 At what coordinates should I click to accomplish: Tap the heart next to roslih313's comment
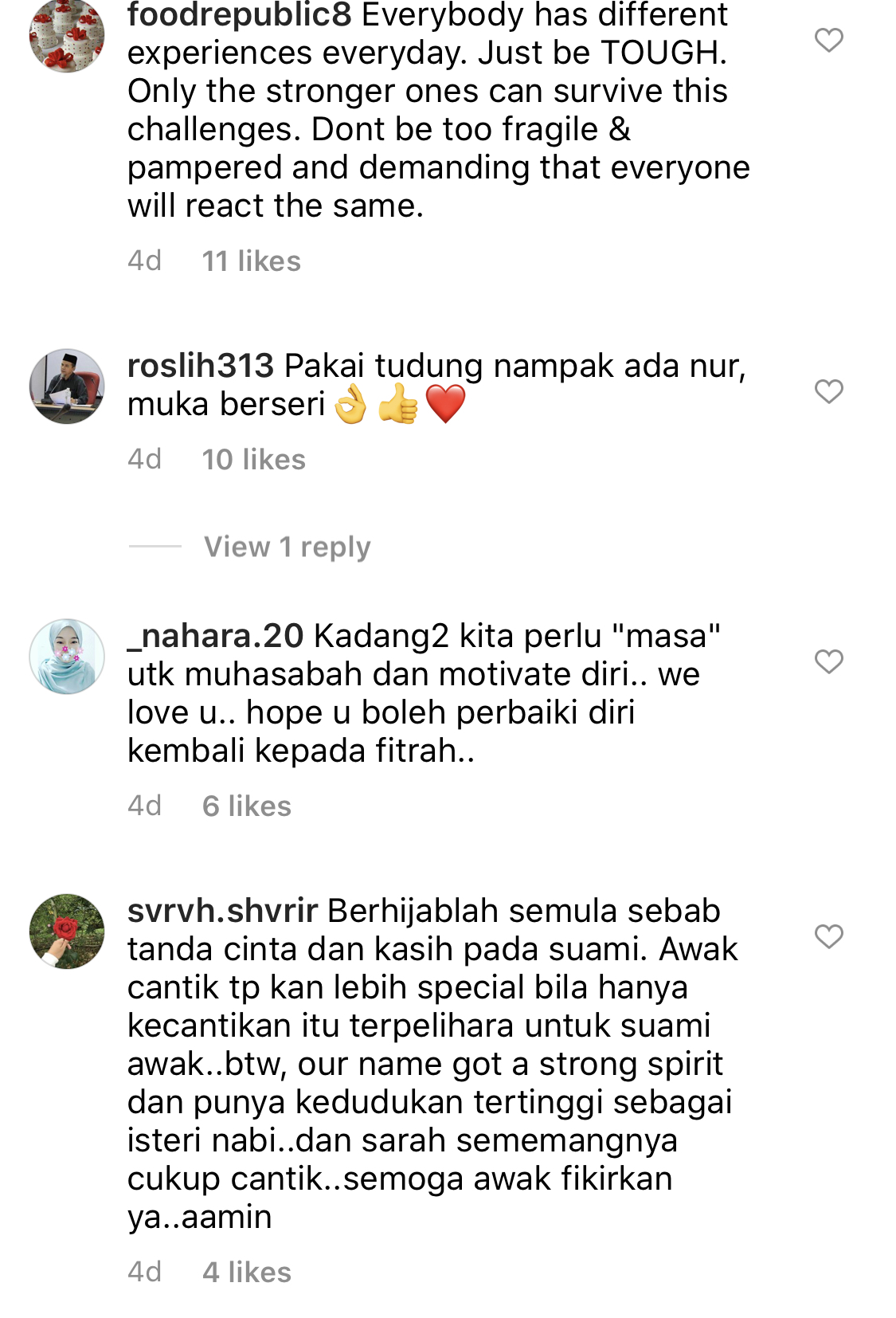pyautogui.click(x=828, y=391)
